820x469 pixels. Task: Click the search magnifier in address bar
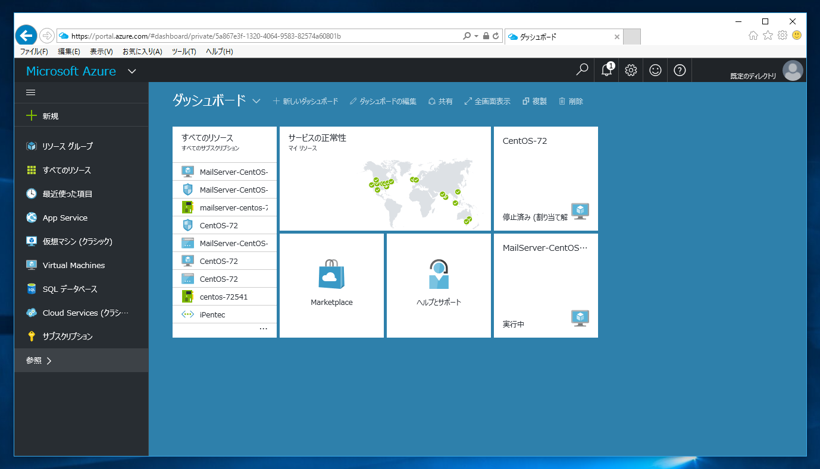pyautogui.click(x=466, y=36)
